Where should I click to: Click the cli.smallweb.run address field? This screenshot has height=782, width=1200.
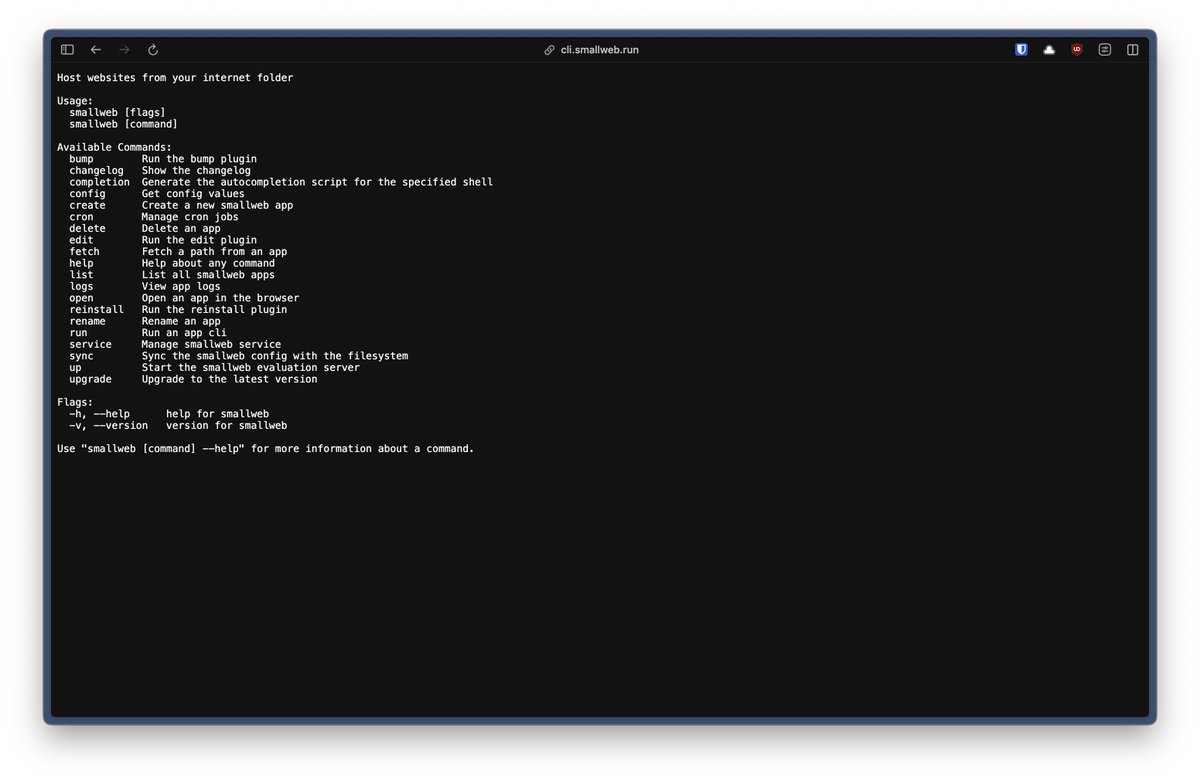tap(598, 50)
